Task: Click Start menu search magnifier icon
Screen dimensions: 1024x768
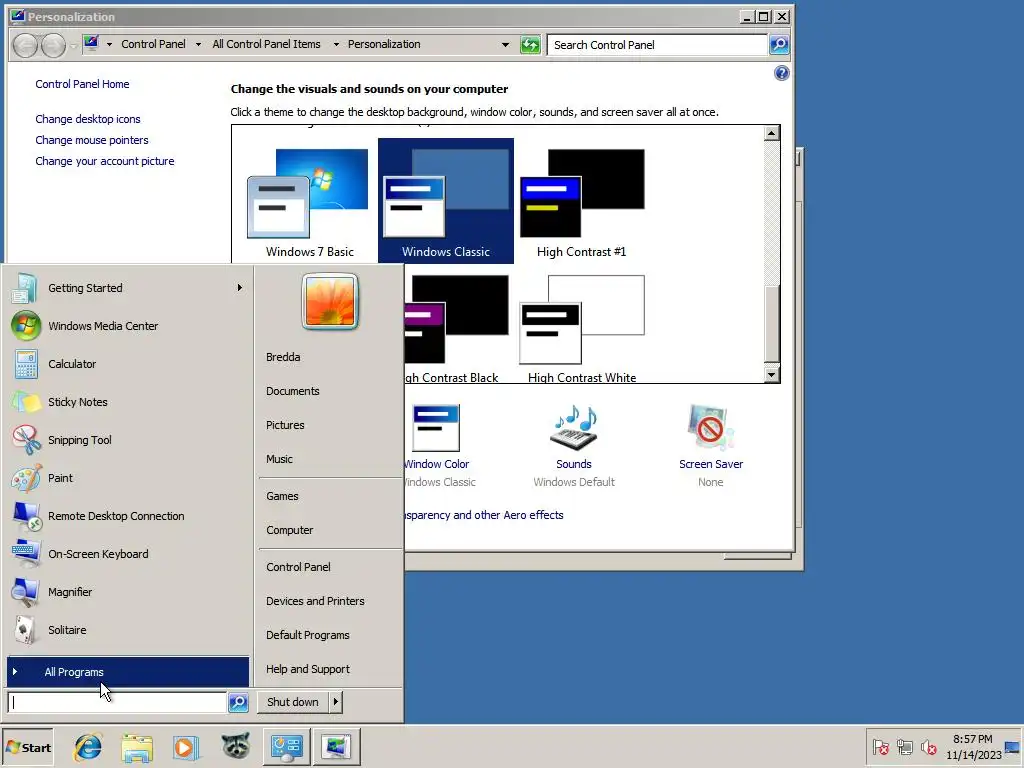Action: [238, 702]
